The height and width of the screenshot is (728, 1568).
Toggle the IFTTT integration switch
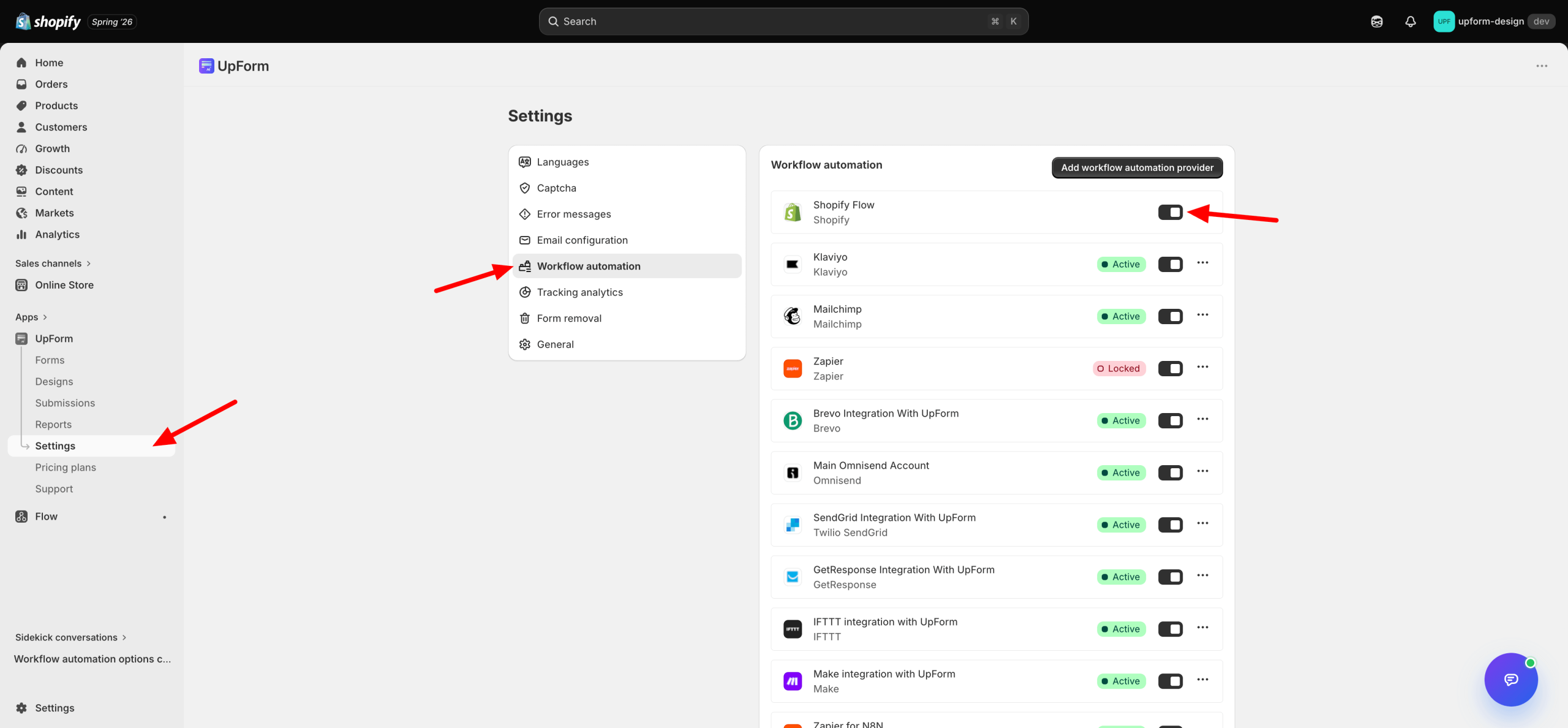(x=1170, y=629)
